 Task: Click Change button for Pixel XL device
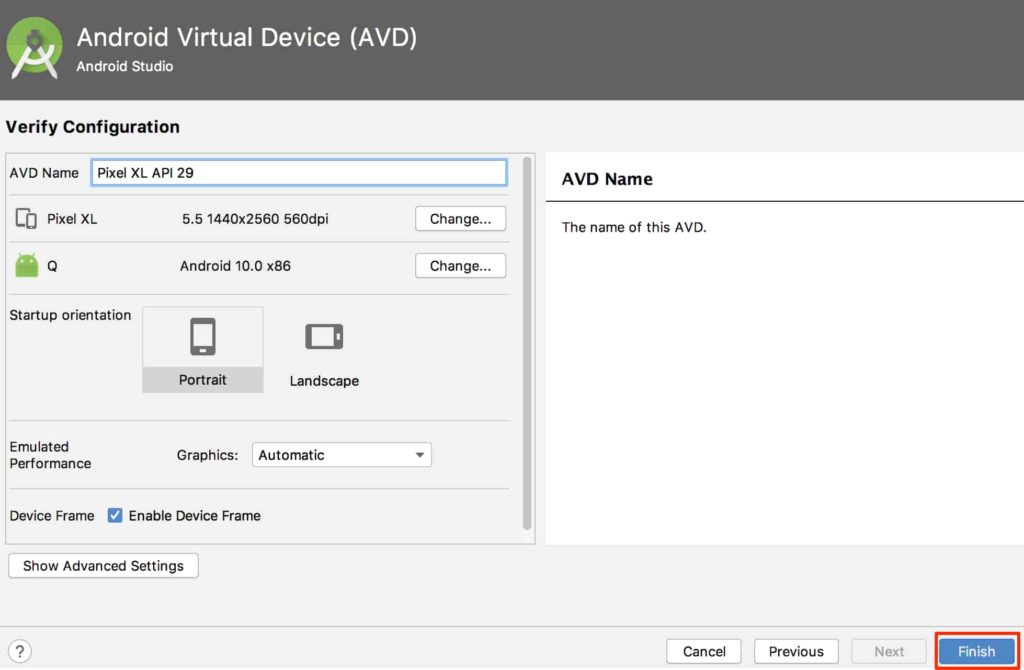[460, 219]
